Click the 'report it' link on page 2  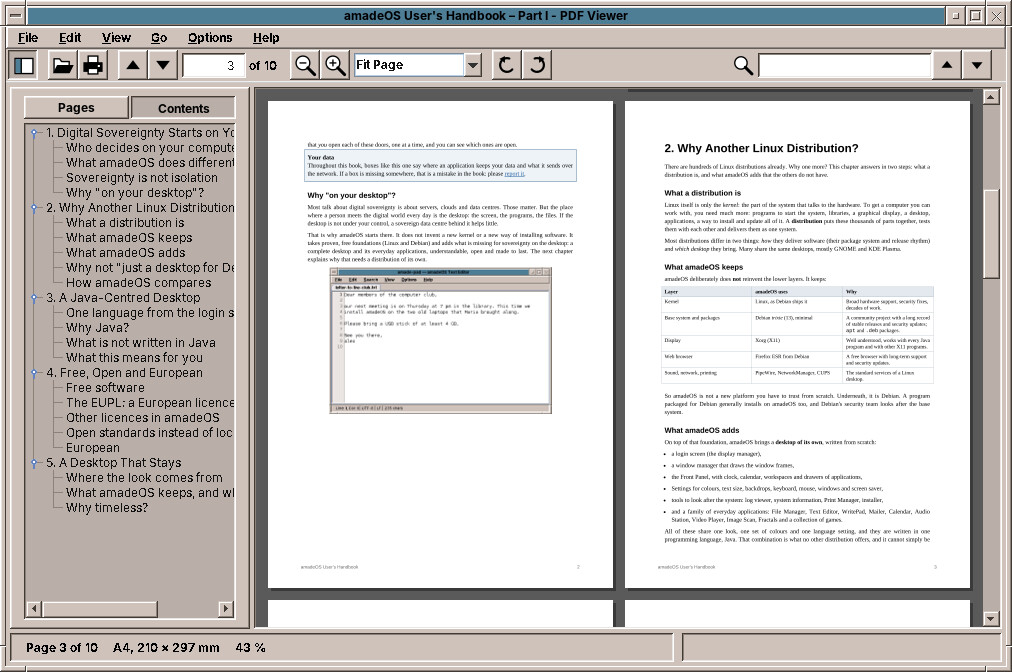[x=514, y=174]
